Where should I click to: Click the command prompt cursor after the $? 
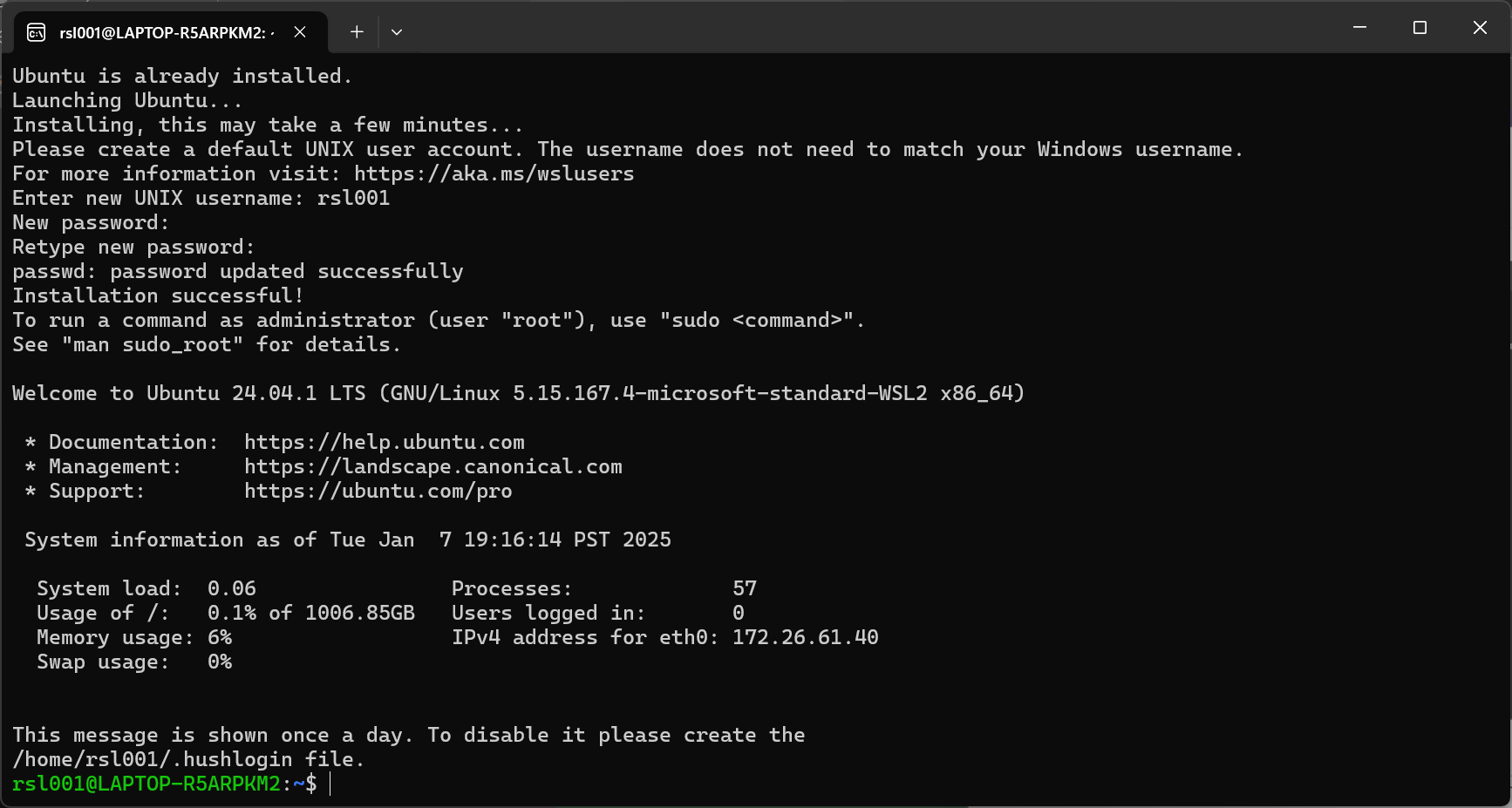[x=331, y=784]
